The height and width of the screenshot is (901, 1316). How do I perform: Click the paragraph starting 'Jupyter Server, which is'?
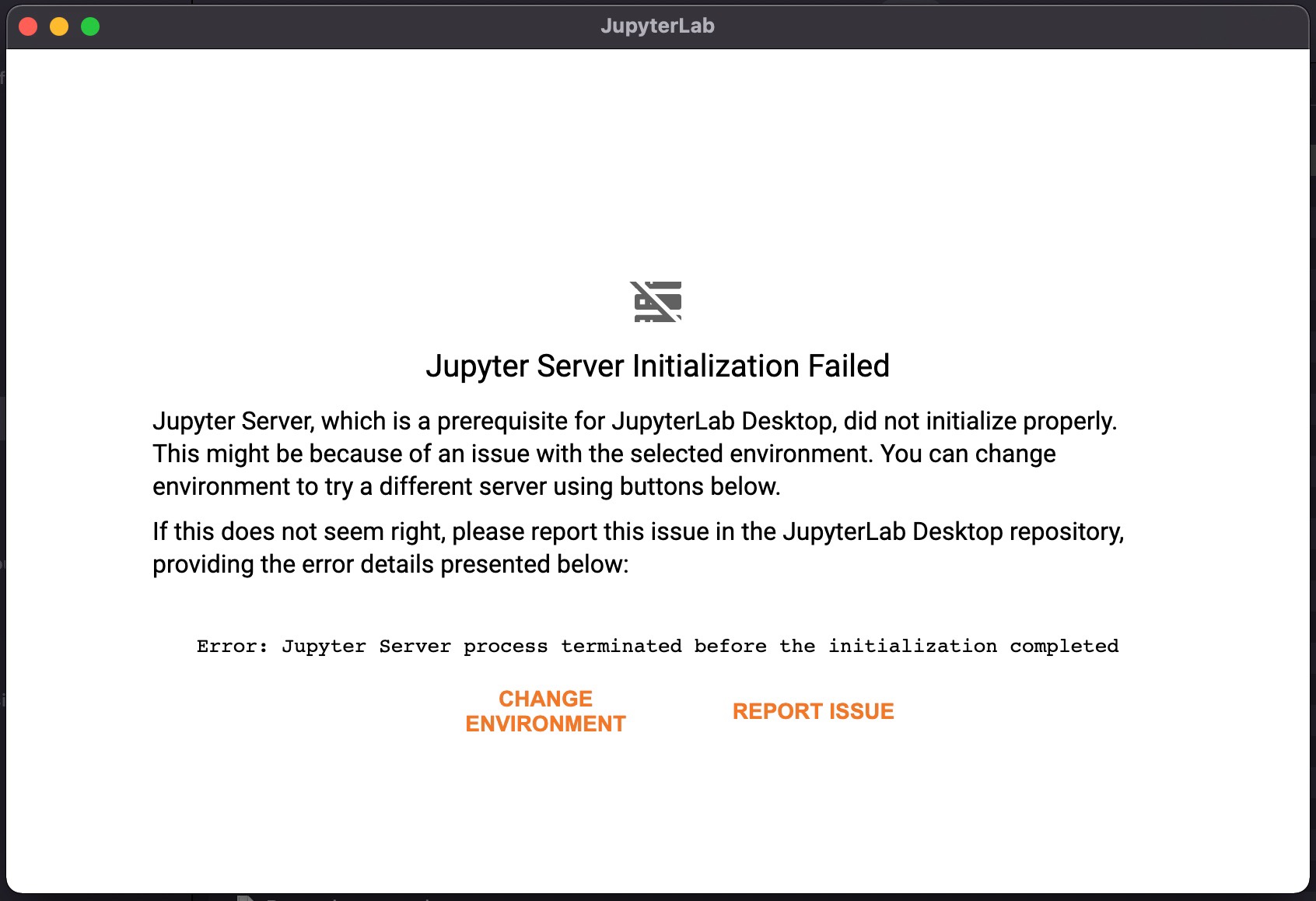(635, 454)
